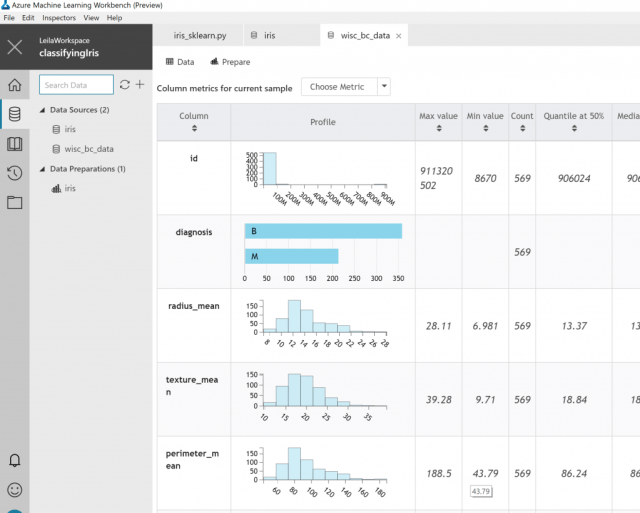This screenshot has height=513, width=640.
Task: Open the Notebooks book icon
Action: point(15,144)
